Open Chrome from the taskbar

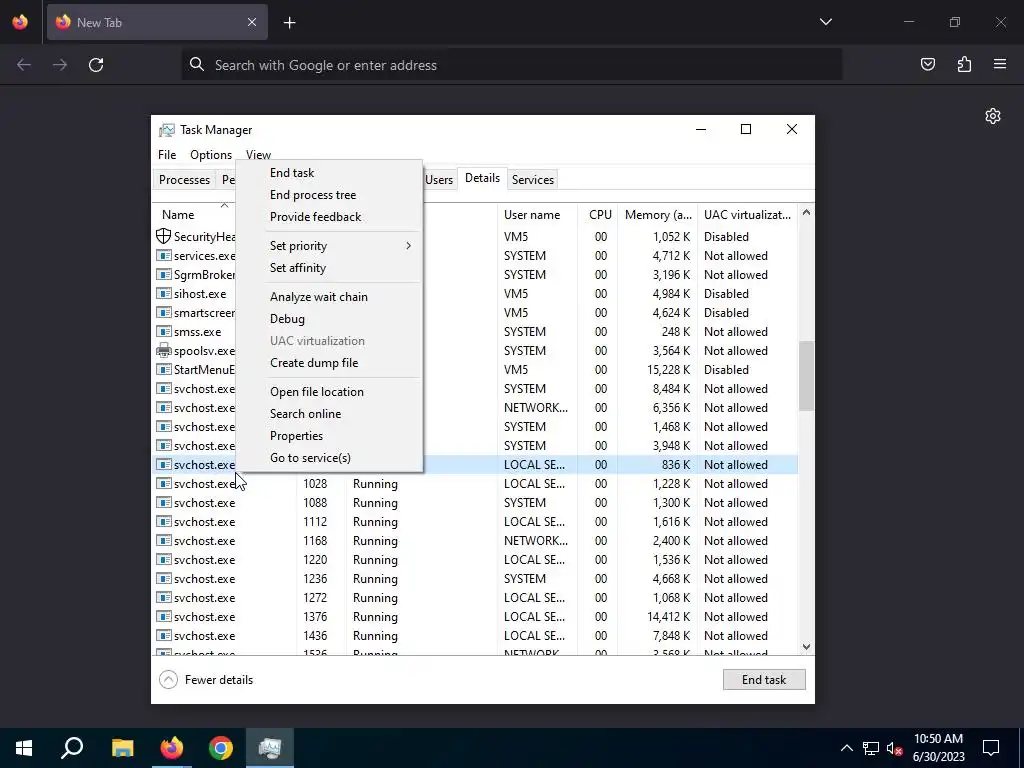click(221, 748)
